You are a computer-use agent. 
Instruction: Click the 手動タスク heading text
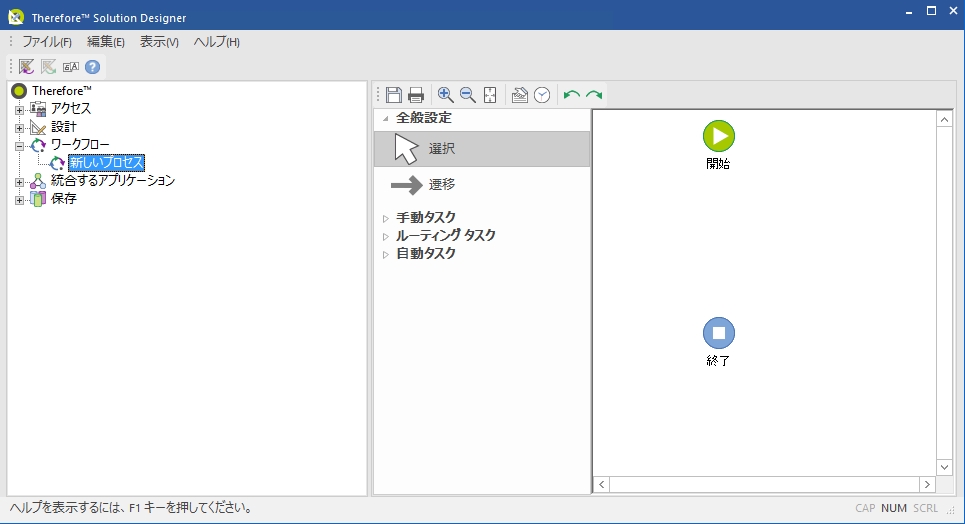point(426,217)
